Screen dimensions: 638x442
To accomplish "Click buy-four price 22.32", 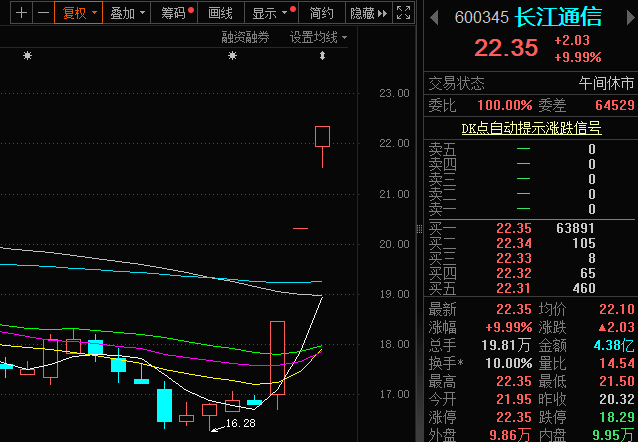I will click(x=514, y=273).
